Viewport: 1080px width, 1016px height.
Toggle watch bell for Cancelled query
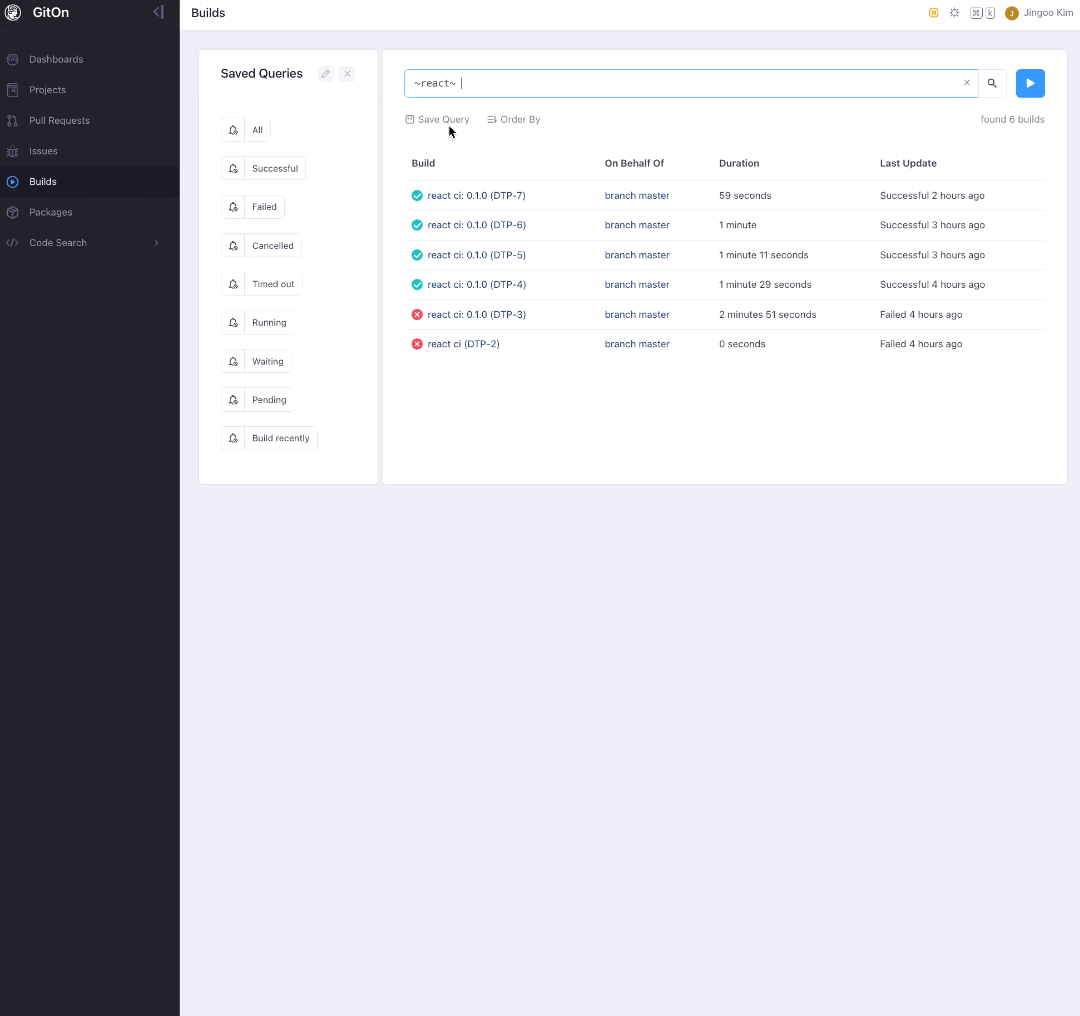pyautogui.click(x=233, y=246)
